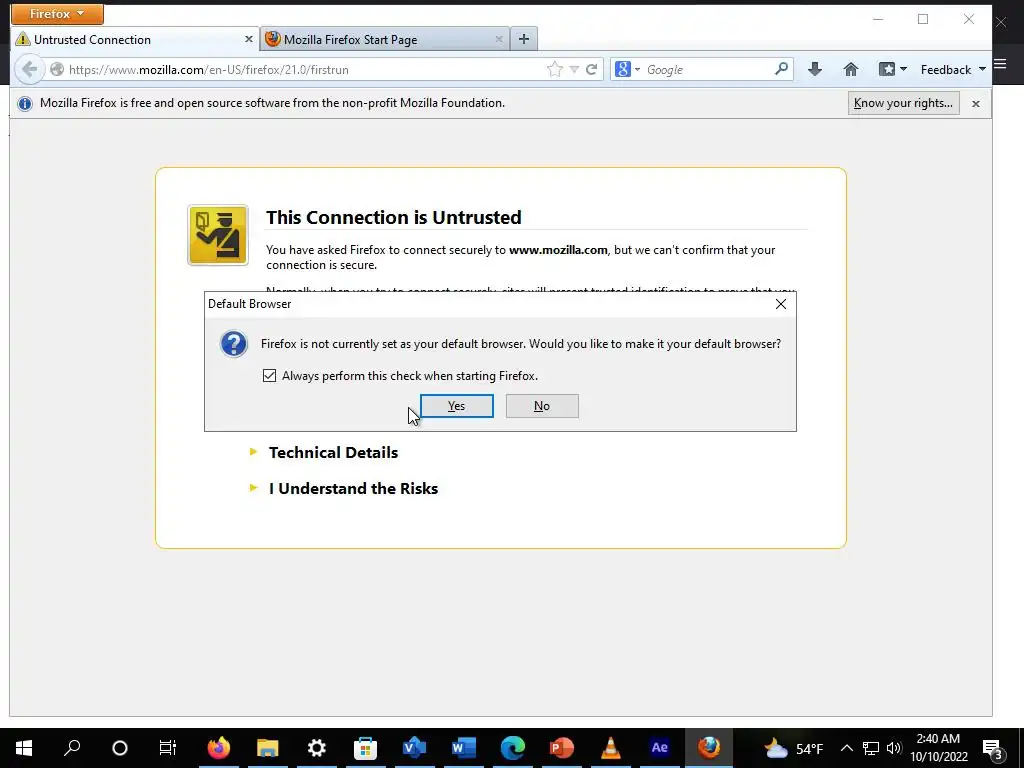
Task: Bookmark this page with the star icon
Action: click(x=554, y=69)
